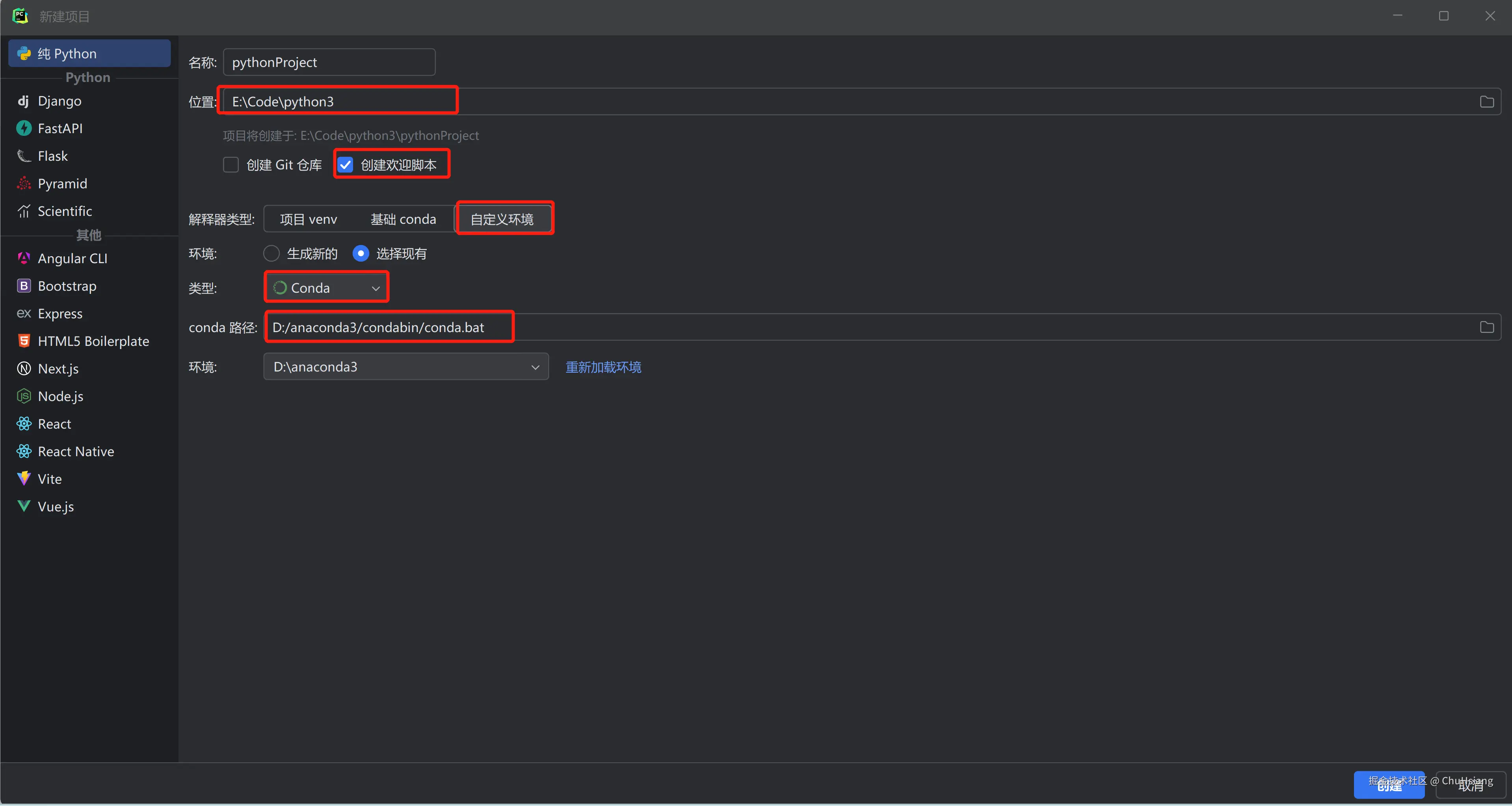1512x806 pixels.
Task: Select the React Native icon
Action: [x=24, y=451]
